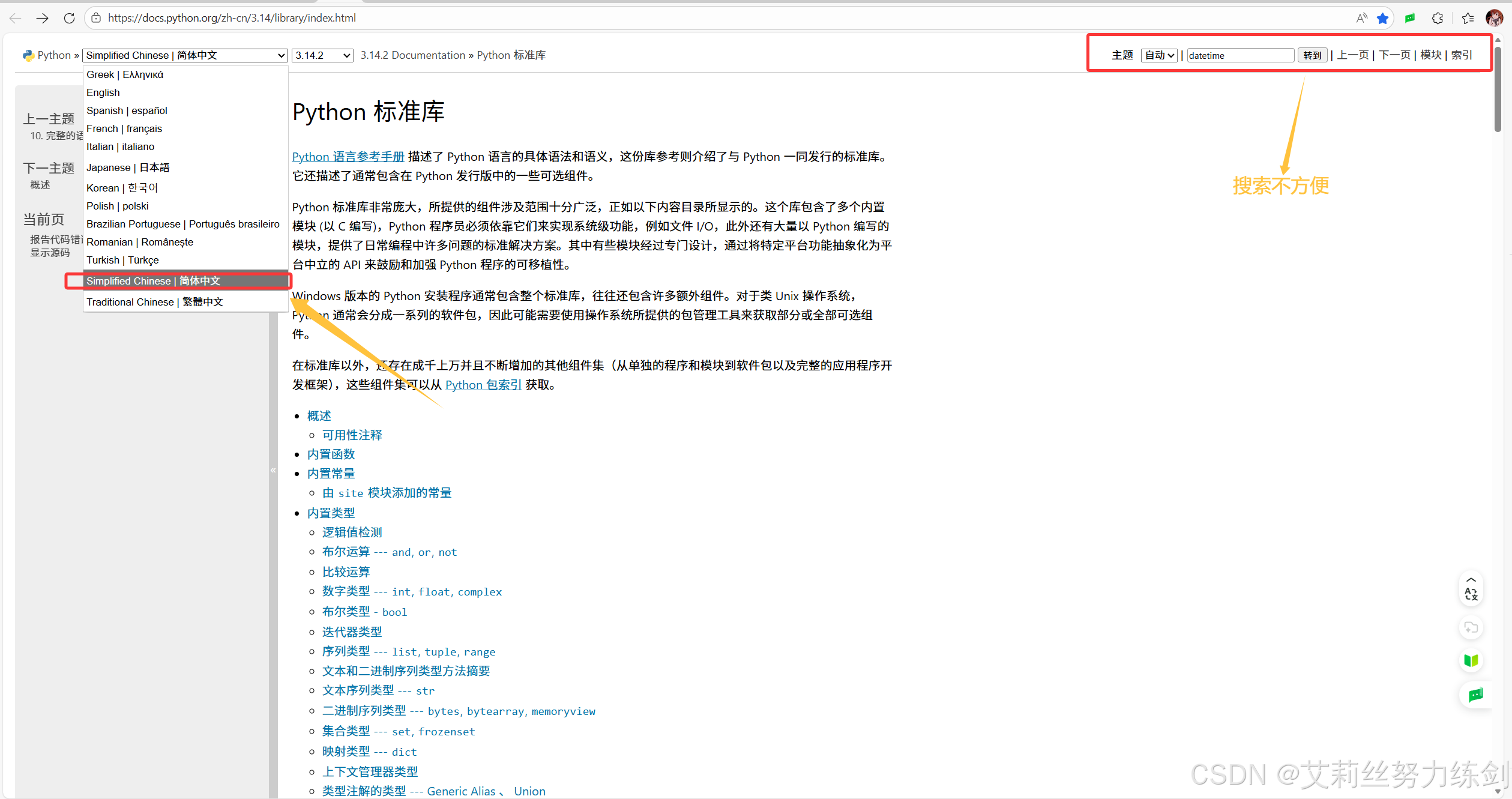
Task: Open the favorites list icon in toolbar
Action: pyautogui.click(x=1468, y=18)
